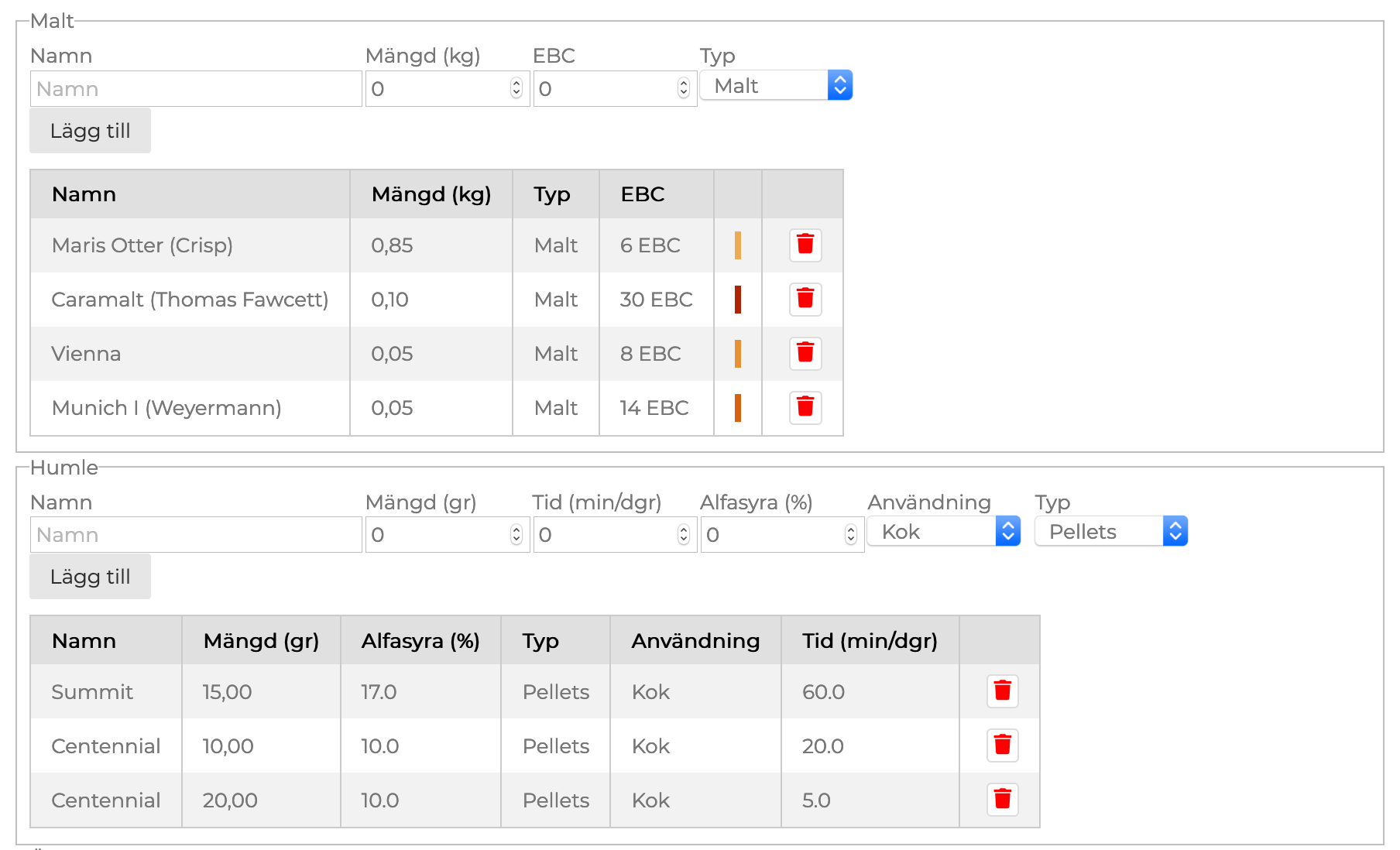Focus the hop Namn input field
Image resolution: width=1400 pixels, height=850 pixels.
coord(196,535)
